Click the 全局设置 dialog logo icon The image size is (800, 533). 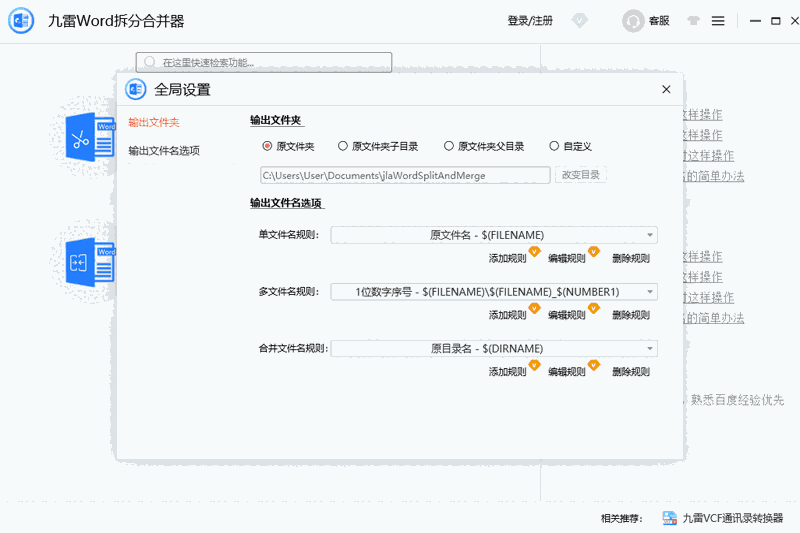point(136,90)
